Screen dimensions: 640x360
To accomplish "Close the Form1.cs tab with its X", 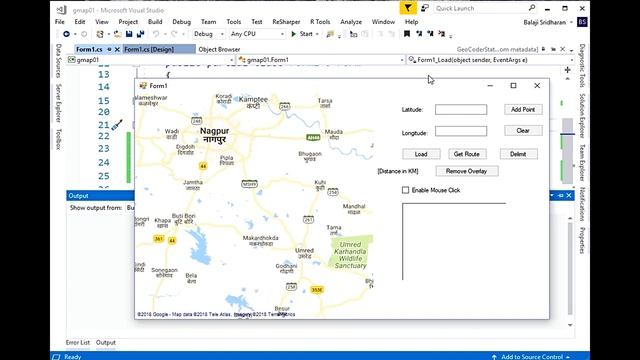I will click(117, 49).
